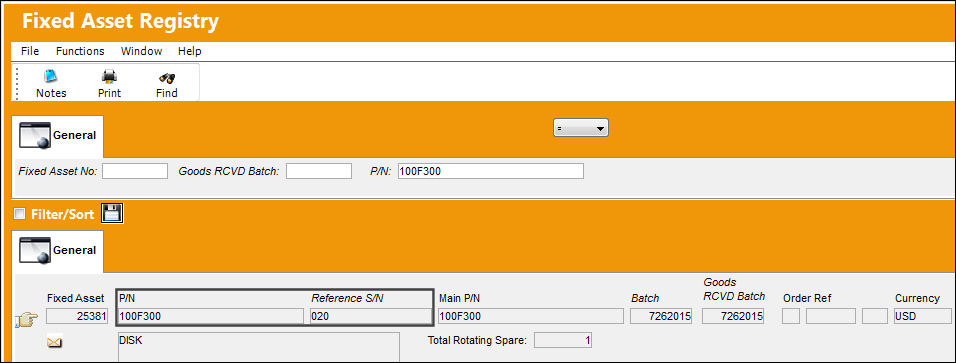
Task: Click the Fixed Asset Registry title
Action: pyautogui.click(x=120, y=21)
